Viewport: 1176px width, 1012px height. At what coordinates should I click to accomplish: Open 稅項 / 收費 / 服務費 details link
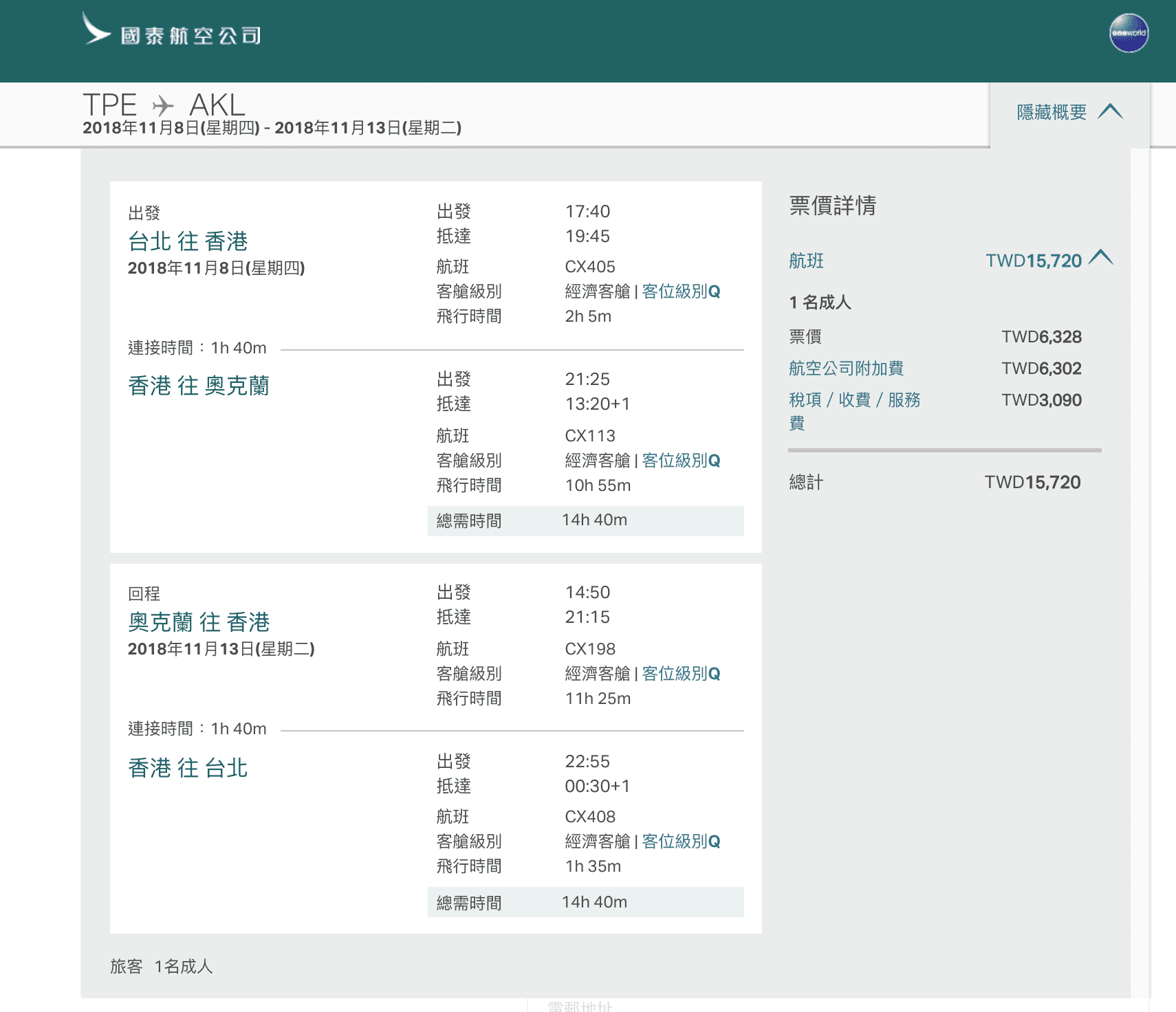(854, 411)
